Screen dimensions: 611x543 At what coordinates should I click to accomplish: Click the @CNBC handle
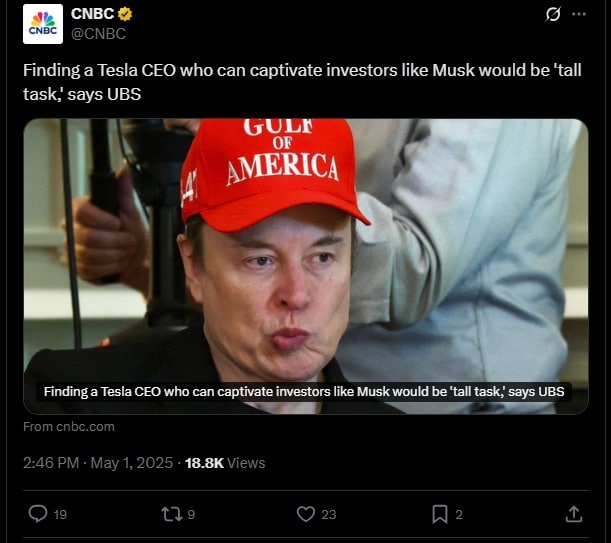(x=96, y=34)
